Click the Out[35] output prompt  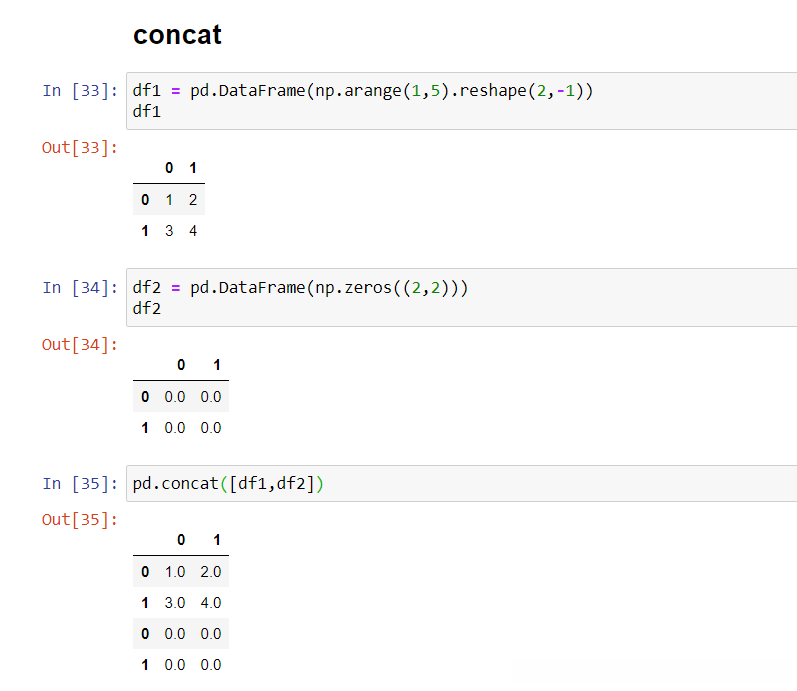click(x=79, y=520)
